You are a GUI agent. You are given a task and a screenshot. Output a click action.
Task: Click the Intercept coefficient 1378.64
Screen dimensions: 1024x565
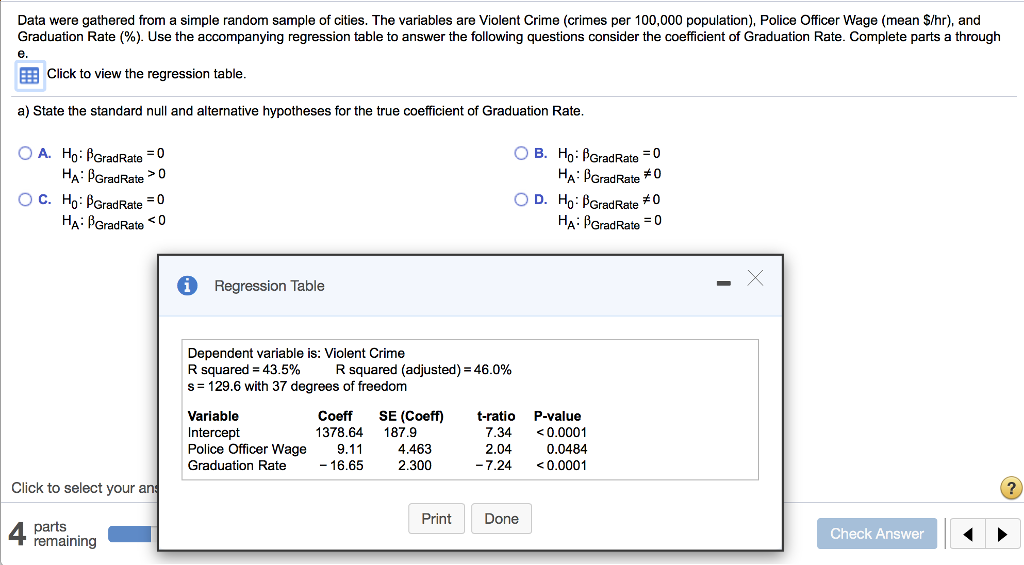pyautogui.click(x=339, y=432)
